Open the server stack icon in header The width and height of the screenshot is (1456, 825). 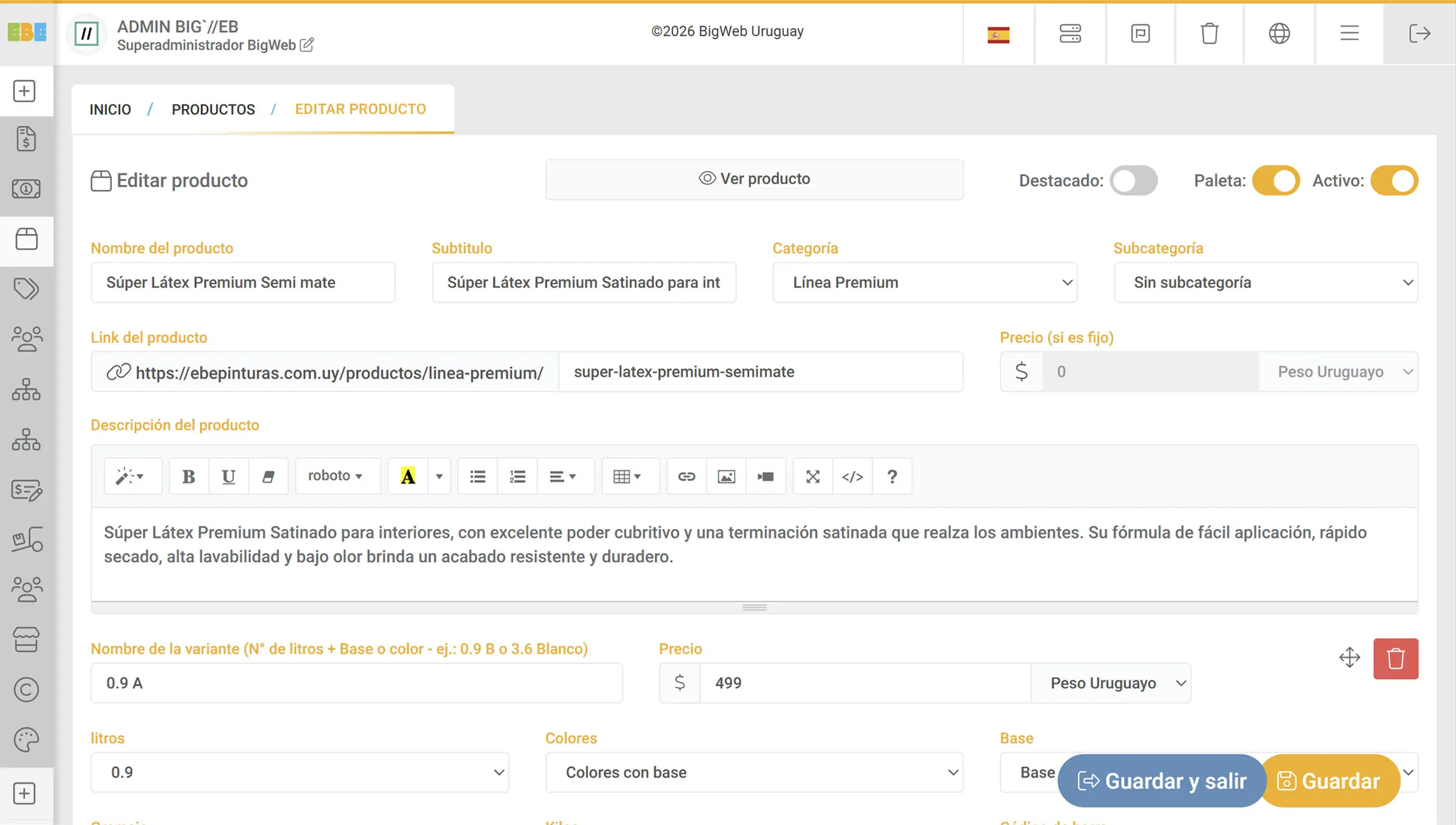pyautogui.click(x=1070, y=33)
